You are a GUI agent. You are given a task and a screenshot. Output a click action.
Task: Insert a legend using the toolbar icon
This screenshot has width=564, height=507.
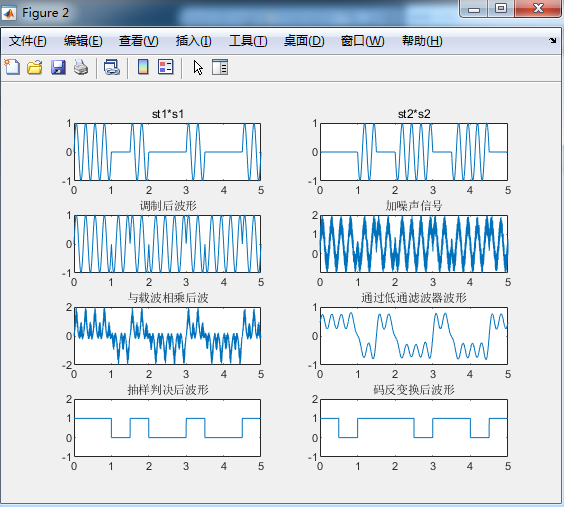166,67
